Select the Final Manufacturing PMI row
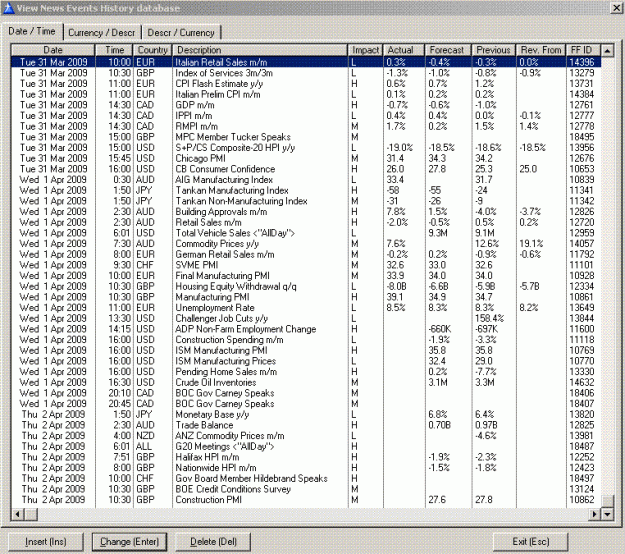625x554 pixels. [x=306, y=276]
